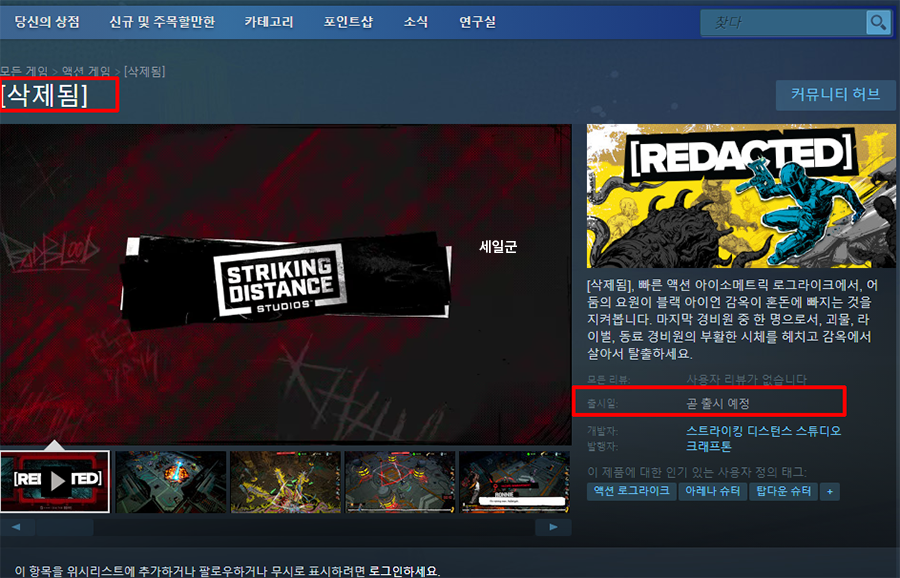Select the 액션 로그라이크 tag
The width and height of the screenshot is (900, 578).
point(631,491)
